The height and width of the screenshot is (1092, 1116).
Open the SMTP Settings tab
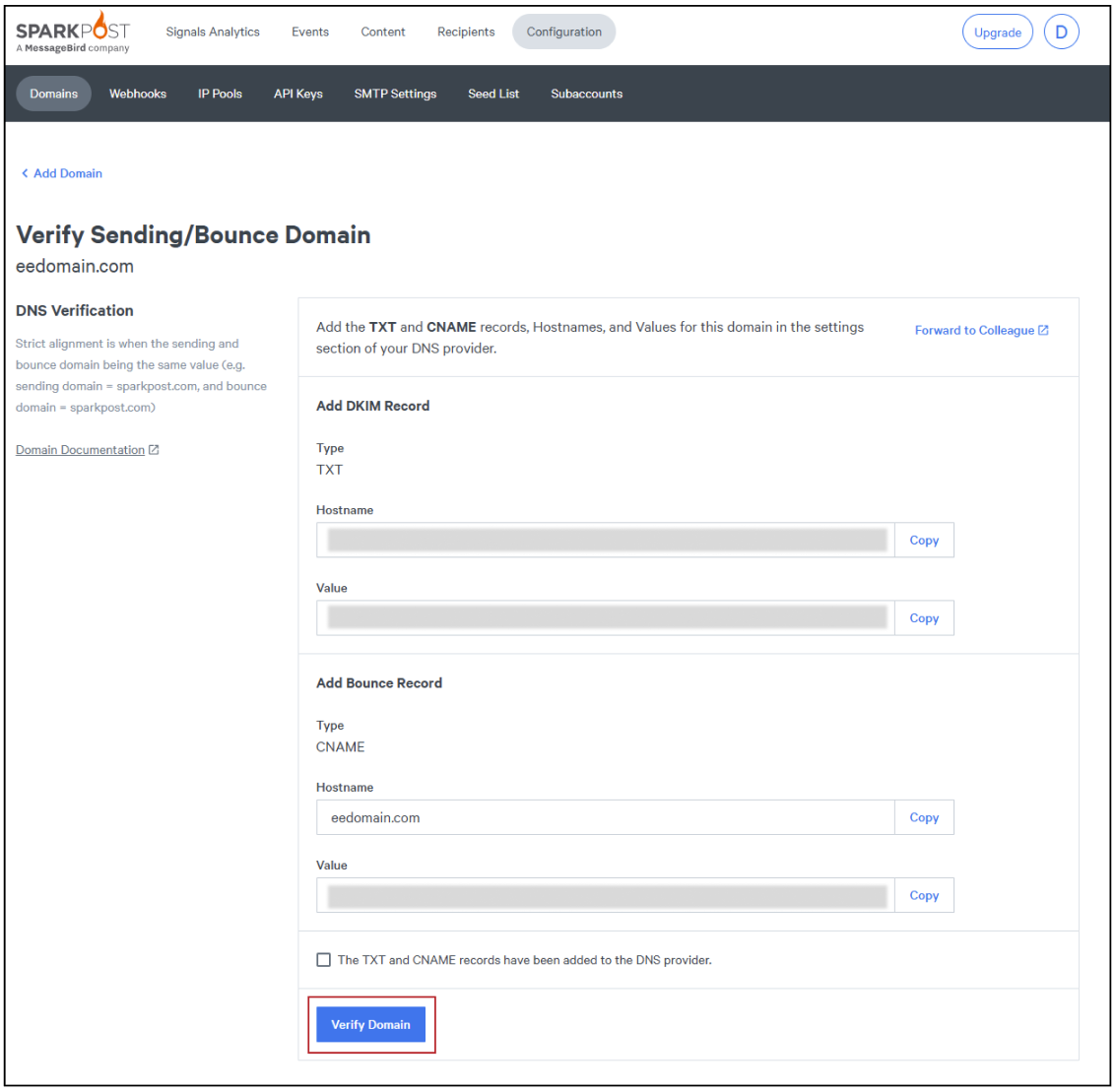tap(395, 94)
